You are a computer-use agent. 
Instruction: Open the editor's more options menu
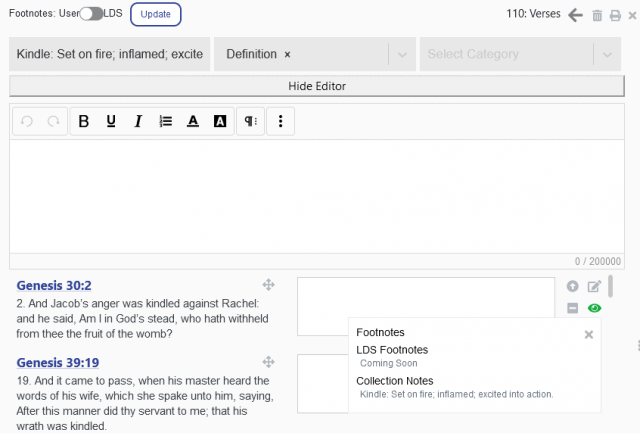coord(281,121)
